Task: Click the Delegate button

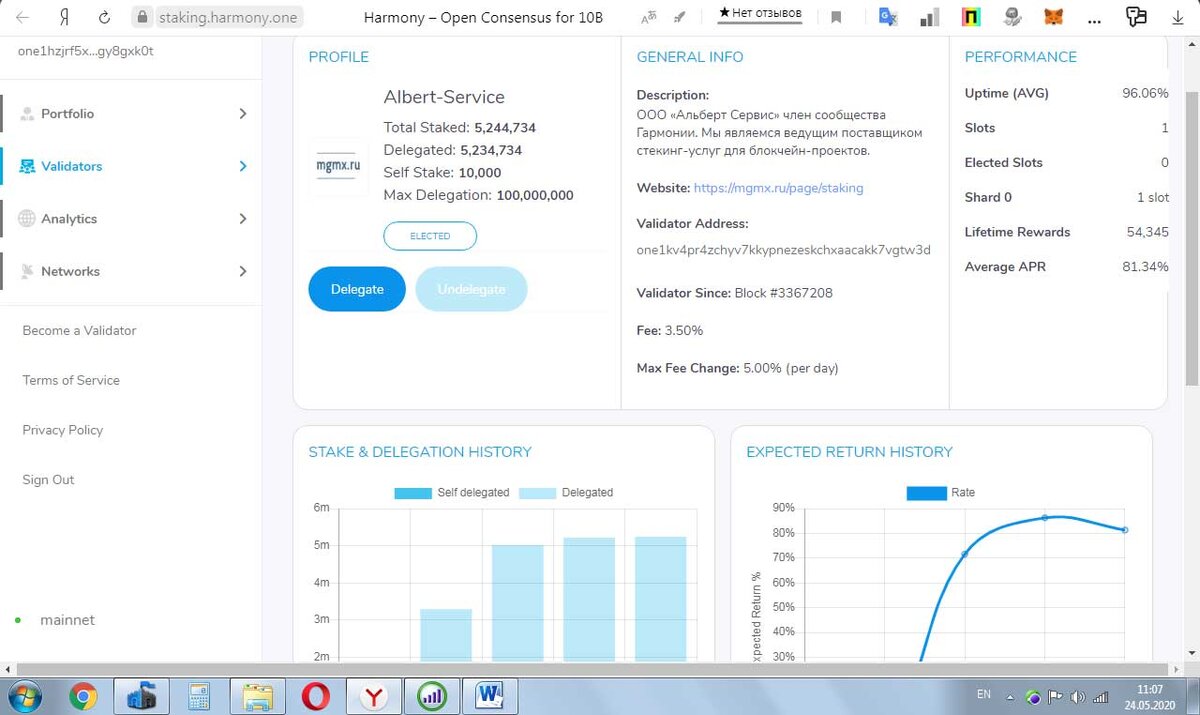Action: (357, 289)
